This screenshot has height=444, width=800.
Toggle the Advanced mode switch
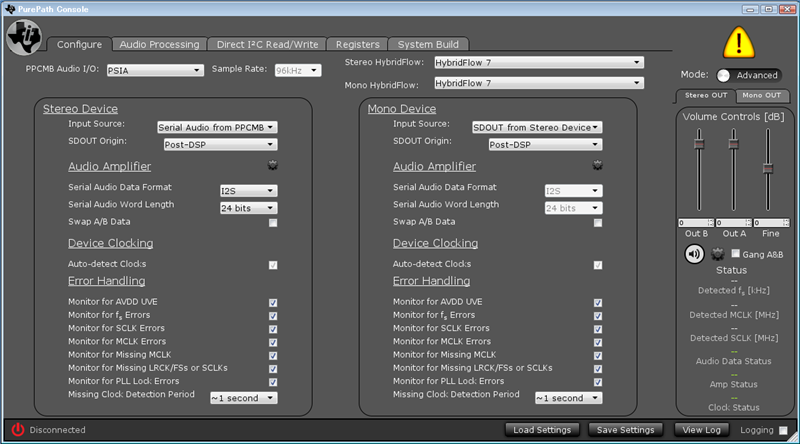pyautogui.click(x=748, y=76)
